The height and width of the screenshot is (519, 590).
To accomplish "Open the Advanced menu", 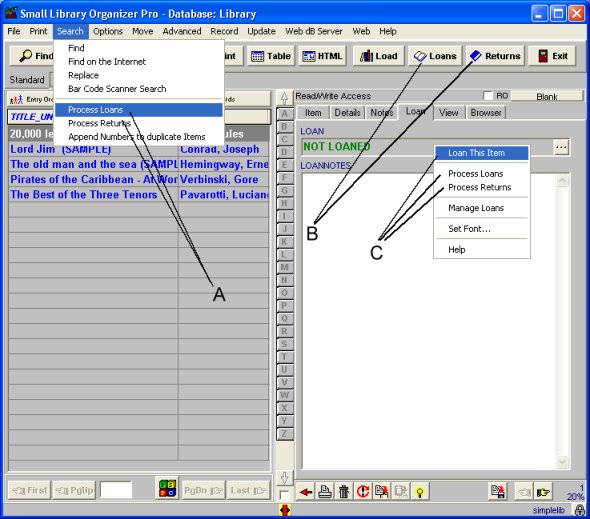I will (x=182, y=31).
